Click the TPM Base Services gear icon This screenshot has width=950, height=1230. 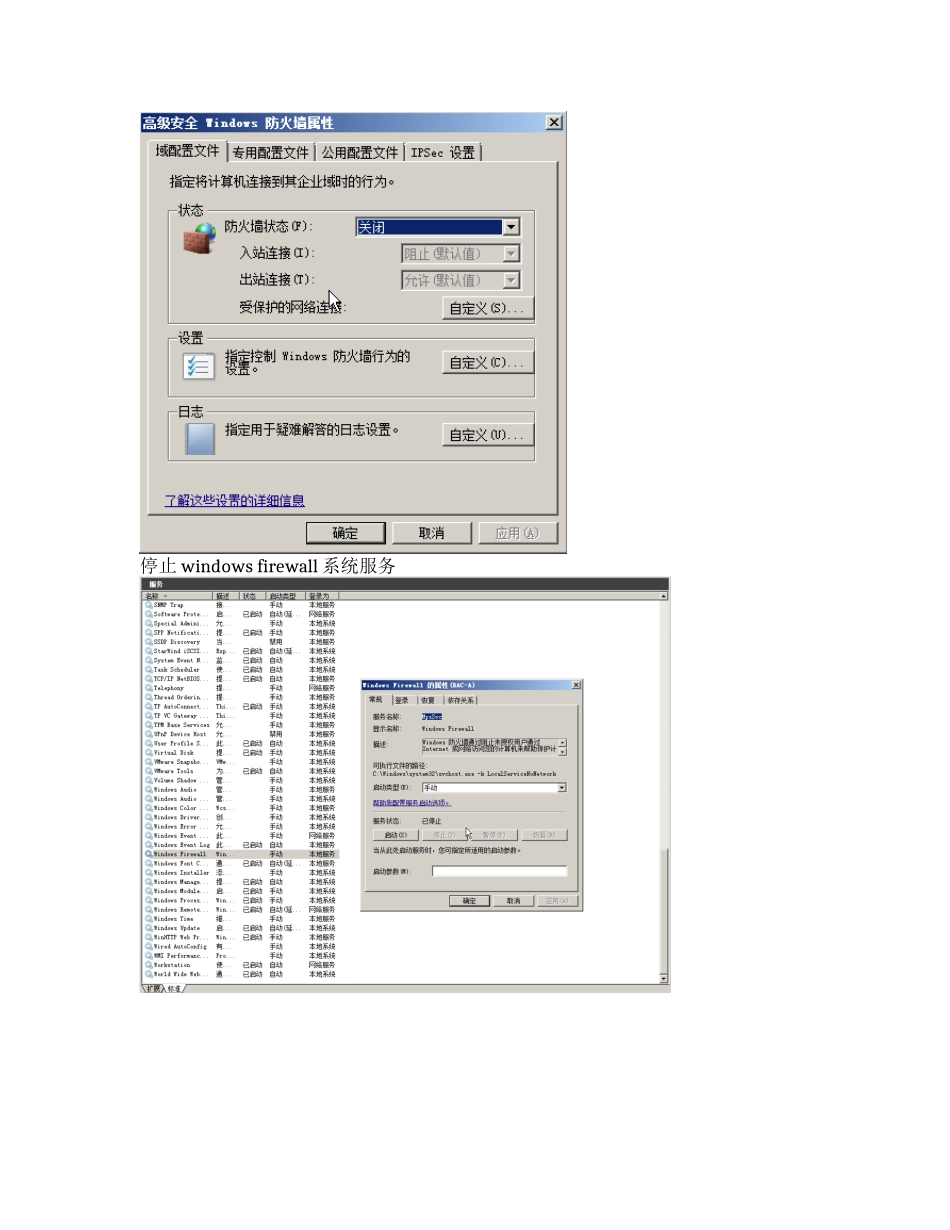pos(148,725)
